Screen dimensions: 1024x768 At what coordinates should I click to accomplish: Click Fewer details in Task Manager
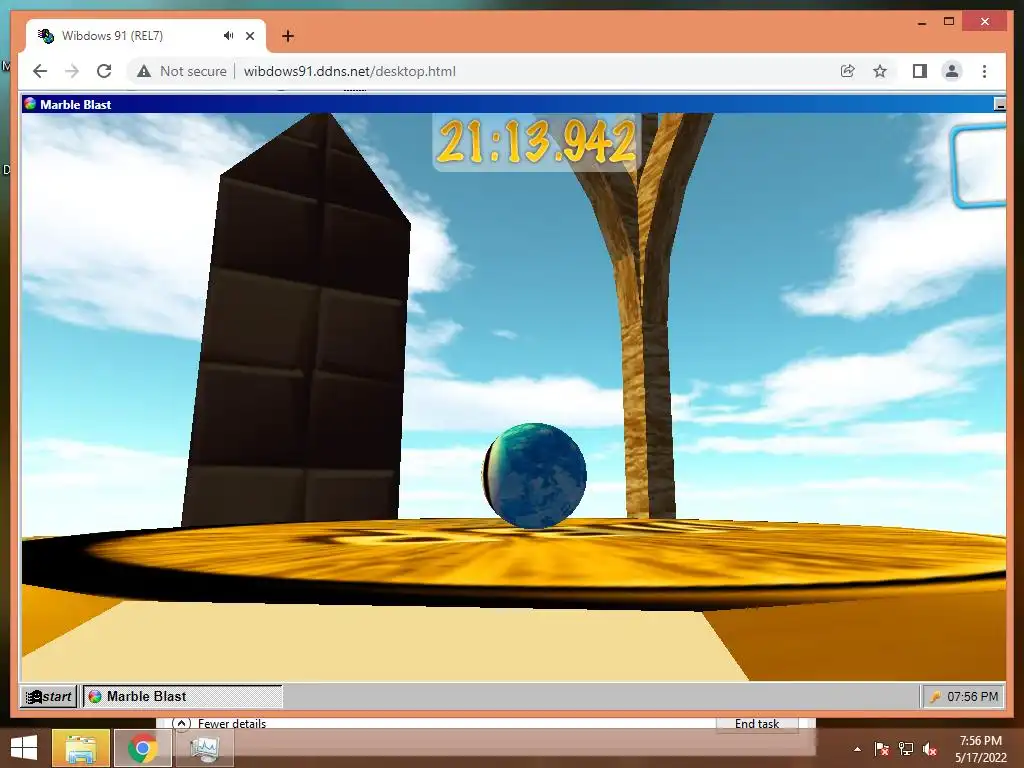pyautogui.click(x=219, y=723)
